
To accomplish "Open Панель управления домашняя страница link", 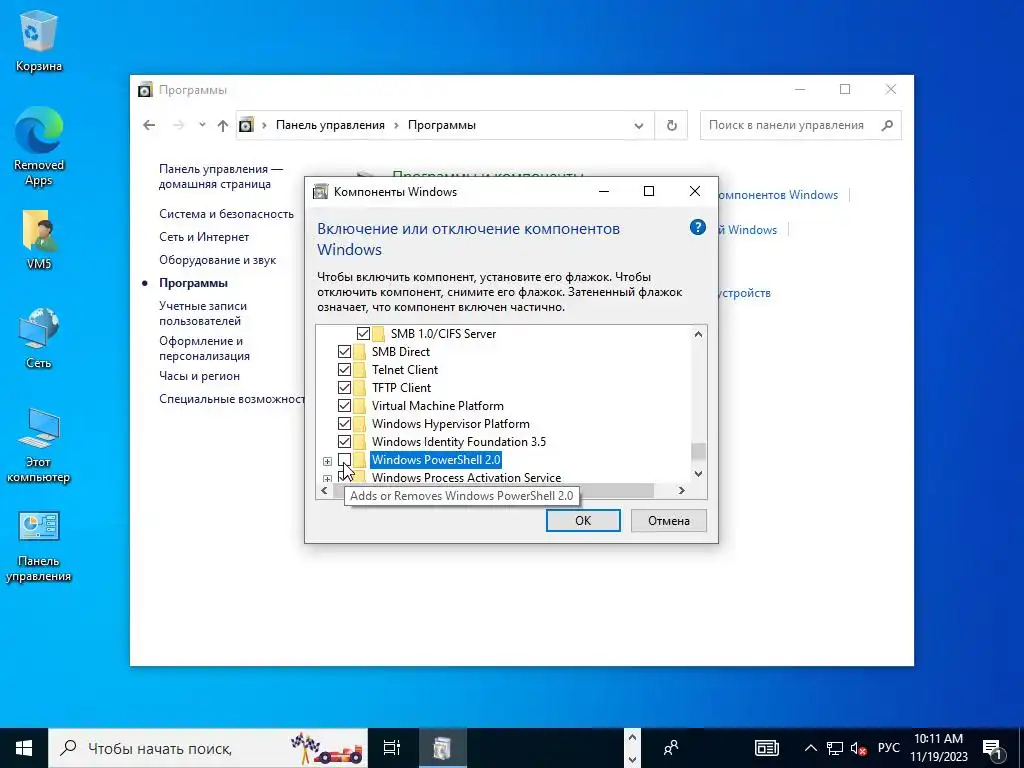I will pos(221,176).
